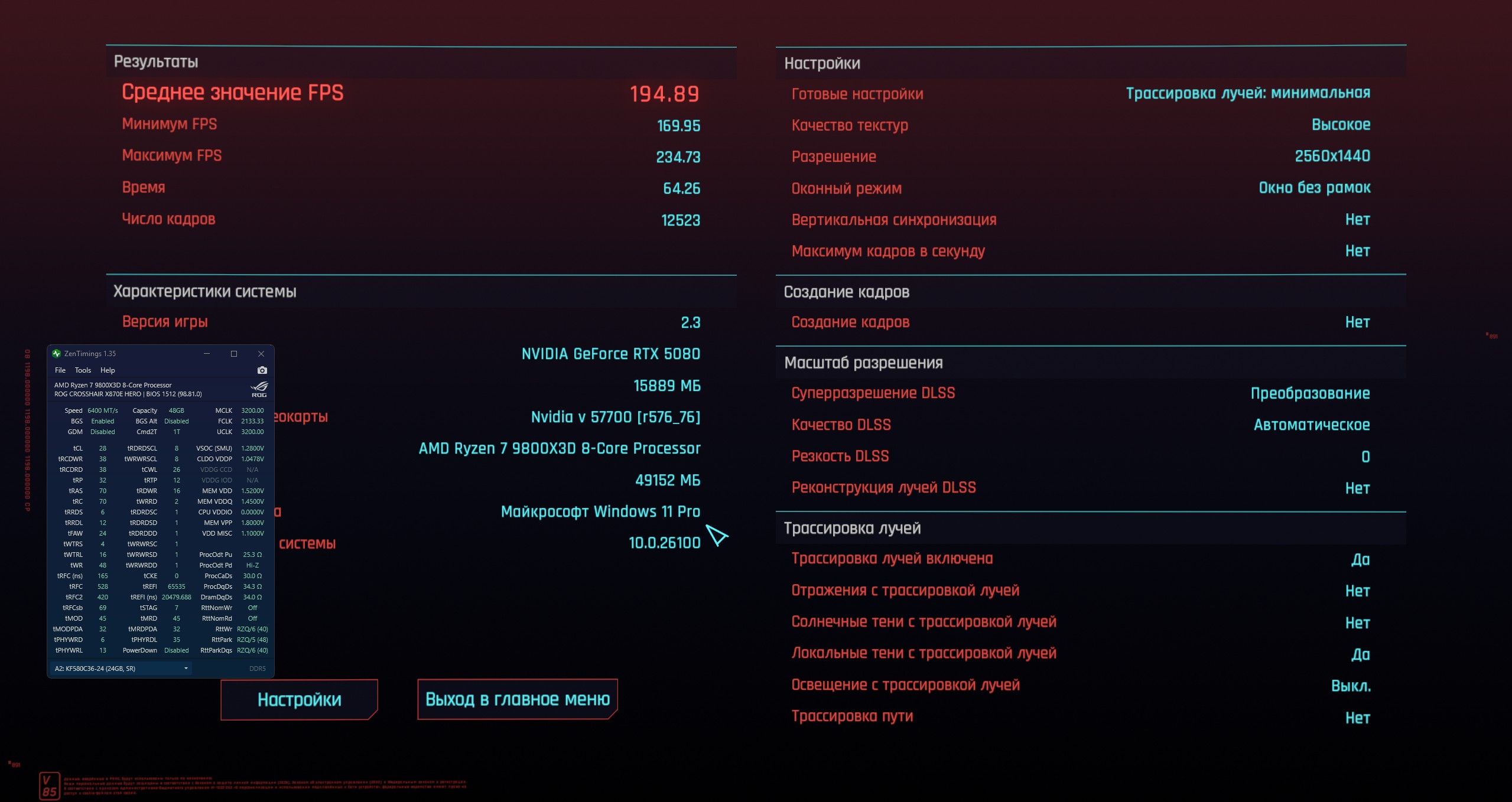This screenshot has width=1512, height=802.
Task: Click the Максимум FPS value 234.73
Action: (678, 157)
